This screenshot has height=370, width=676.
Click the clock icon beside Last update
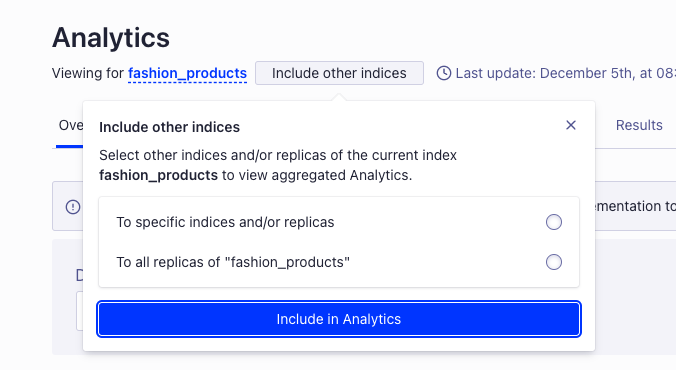click(444, 73)
